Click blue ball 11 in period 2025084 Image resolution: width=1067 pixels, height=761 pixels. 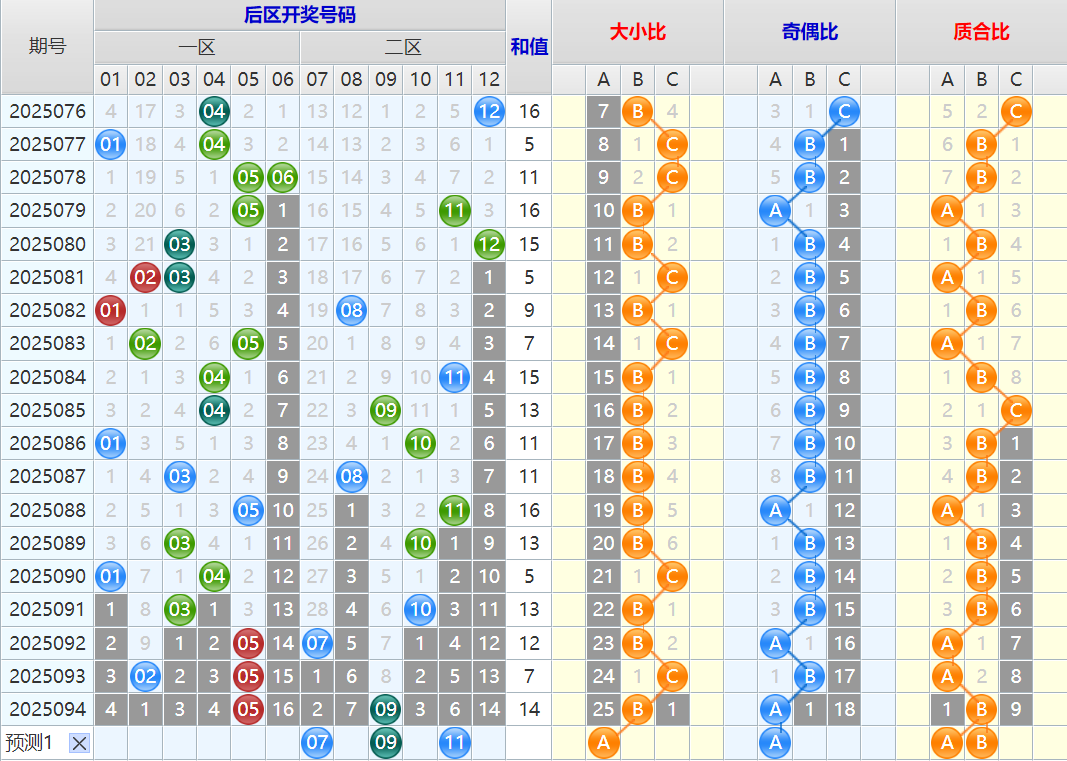(455, 377)
